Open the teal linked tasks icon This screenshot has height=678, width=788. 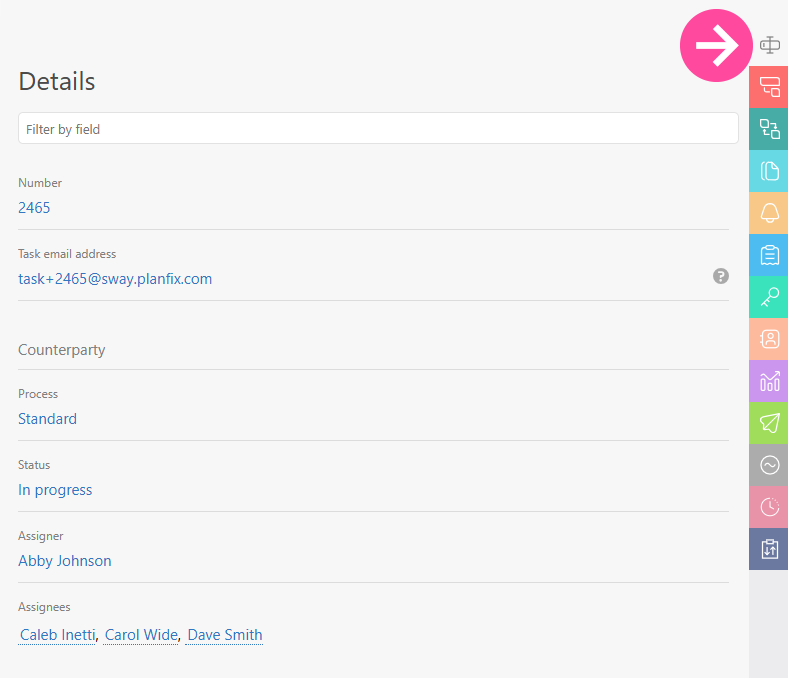[769, 129]
